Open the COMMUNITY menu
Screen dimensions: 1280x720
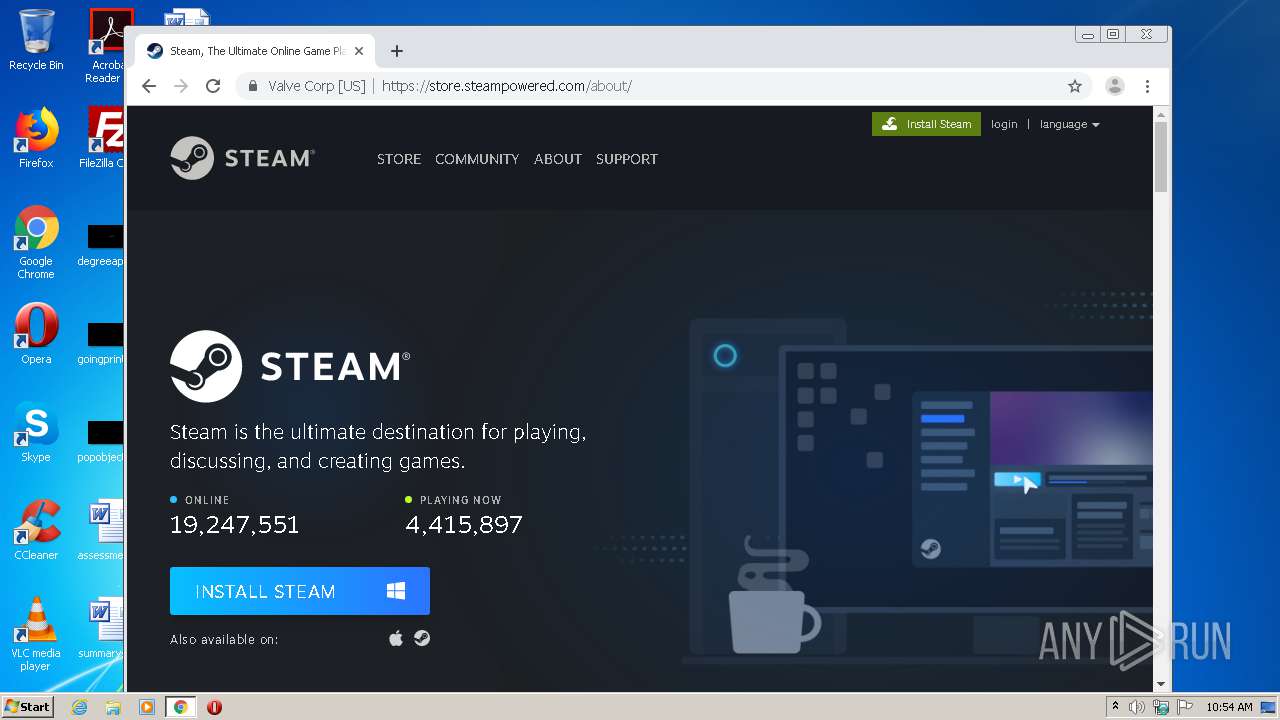click(x=477, y=159)
